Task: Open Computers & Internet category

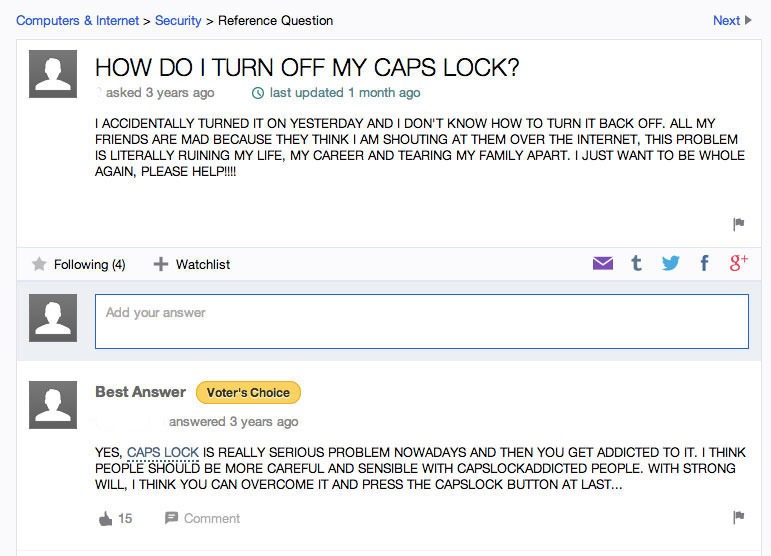Action: point(77,20)
